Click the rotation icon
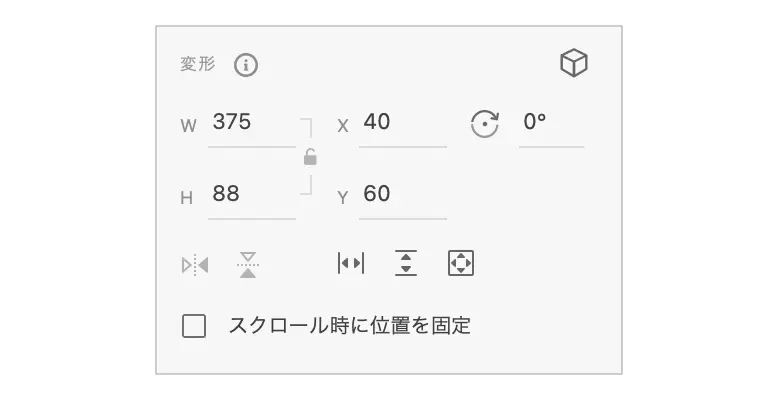Screen dimensions: 778x400 click(484, 125)
